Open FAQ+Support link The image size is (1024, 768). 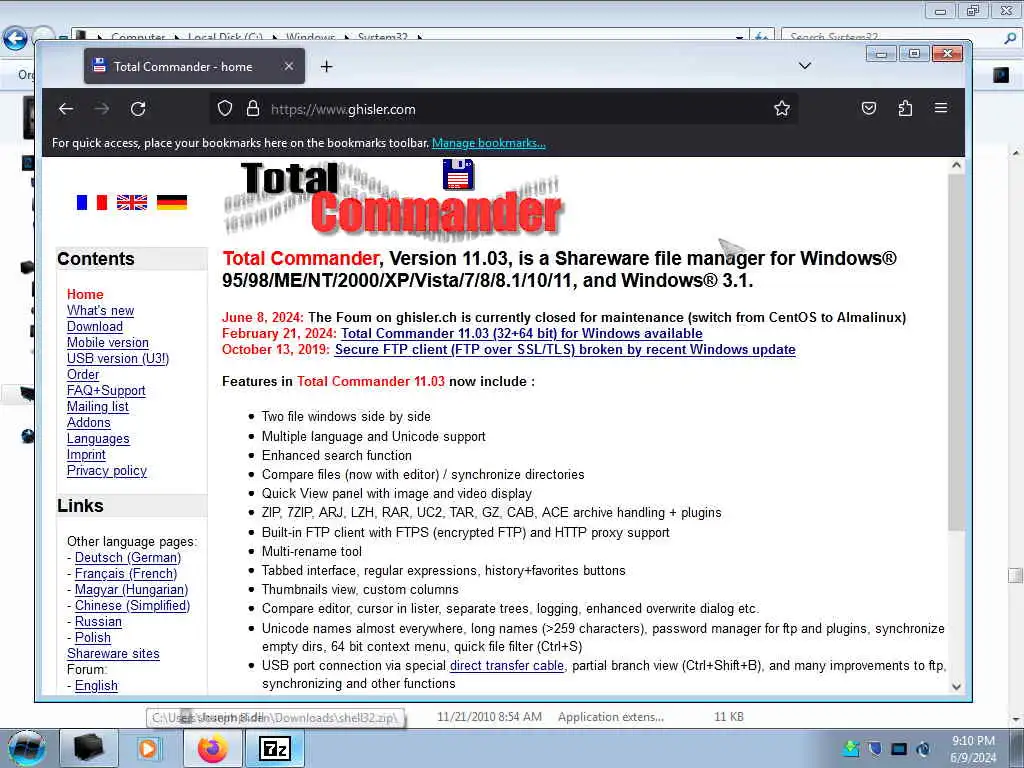pyautogui.click(x=106, y=391)
